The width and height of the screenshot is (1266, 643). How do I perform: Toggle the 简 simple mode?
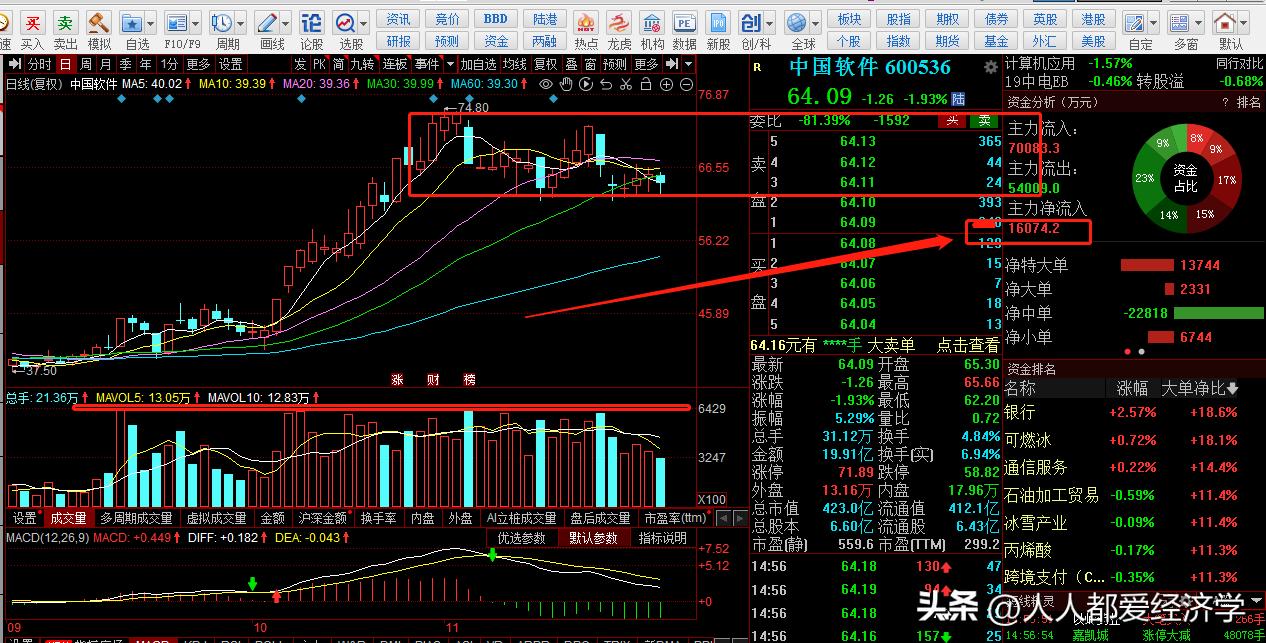[337, 64]
